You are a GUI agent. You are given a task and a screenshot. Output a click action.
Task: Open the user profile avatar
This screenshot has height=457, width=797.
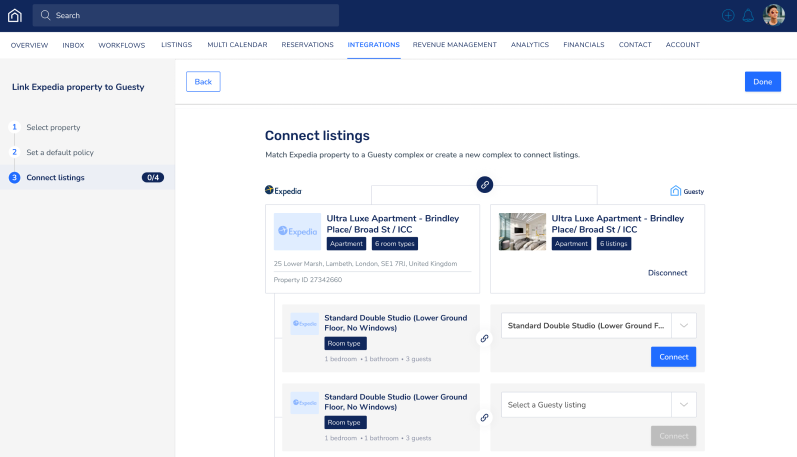[x=774, y=15]
